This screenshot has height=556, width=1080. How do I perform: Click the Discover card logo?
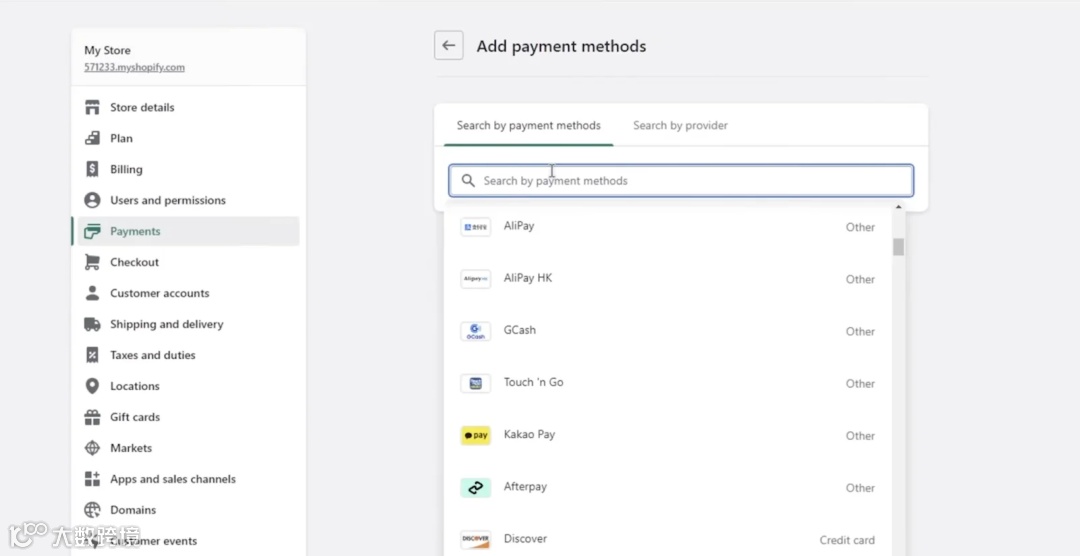(475, 540)
